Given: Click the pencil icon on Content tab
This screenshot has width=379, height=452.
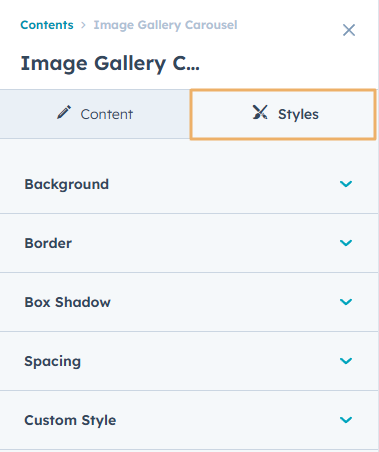Looking at the screenshot, I should click(x=64, y=112).
